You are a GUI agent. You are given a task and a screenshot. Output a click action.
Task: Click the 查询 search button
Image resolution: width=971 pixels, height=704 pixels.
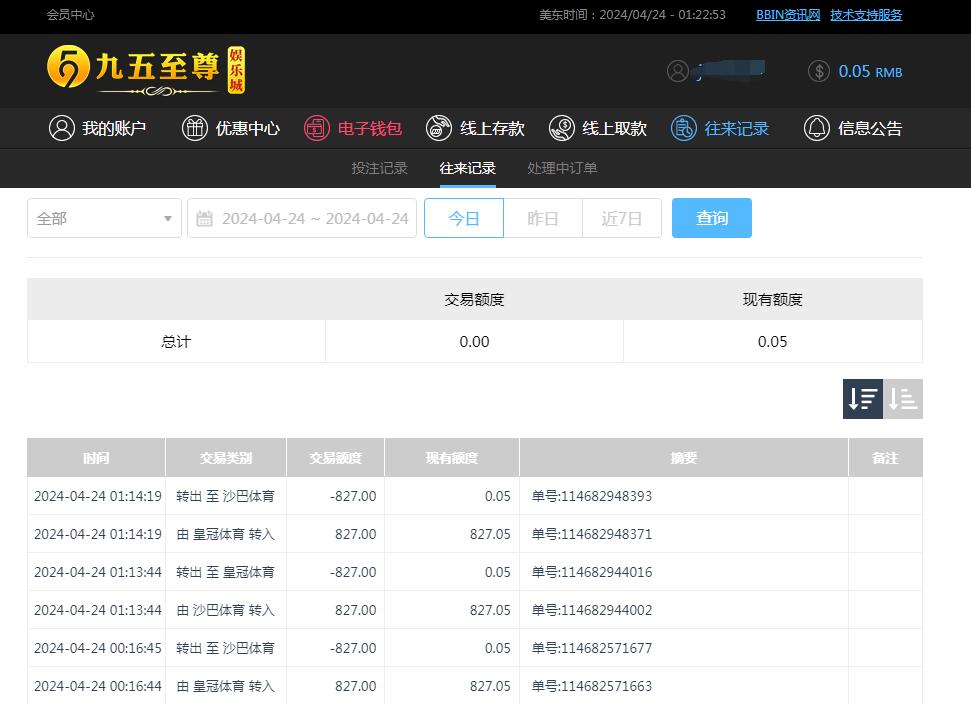712,218
